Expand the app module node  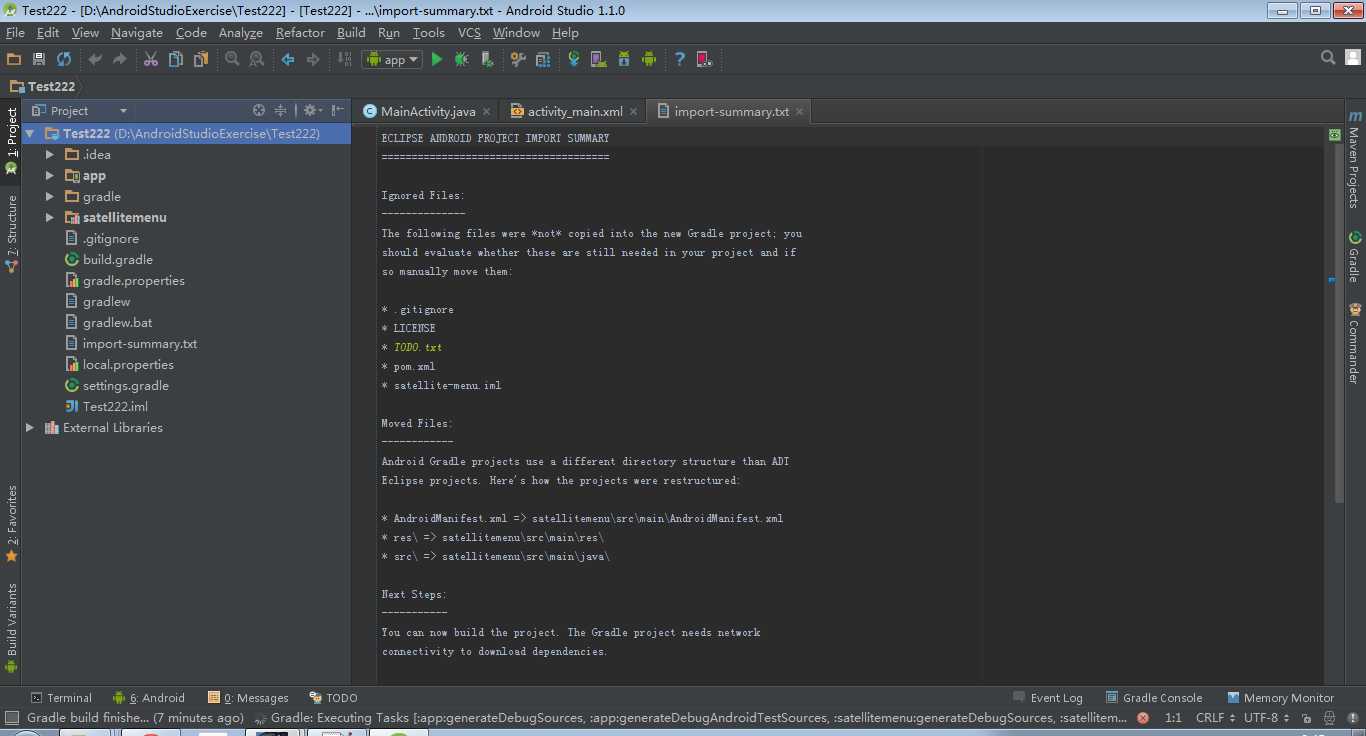[50, 176]
